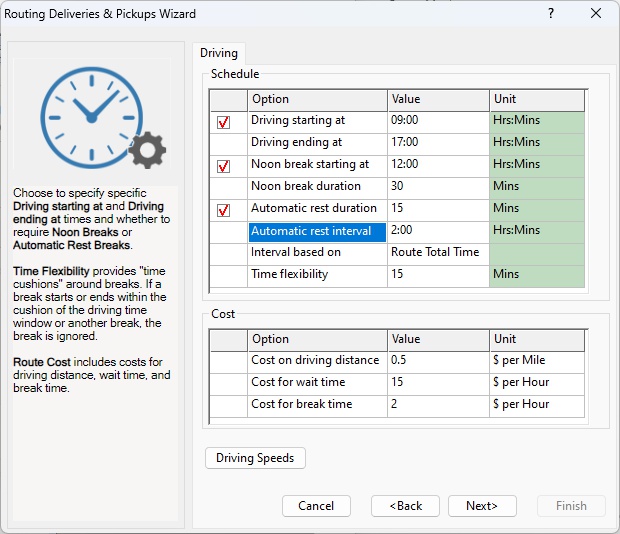Disable the Automatic rest duration checkbox
This screenshot has width=620, height=534.
point(224,210)
